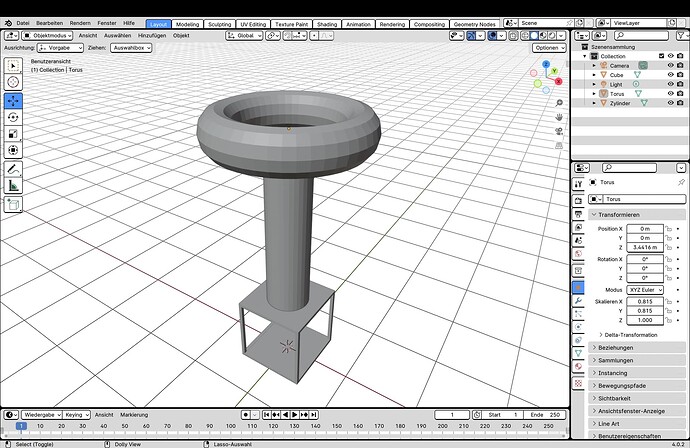Viewport: 690px width, 448px height.
Task: Open the Global orientation dropdown
Action: tap(244, 36)
